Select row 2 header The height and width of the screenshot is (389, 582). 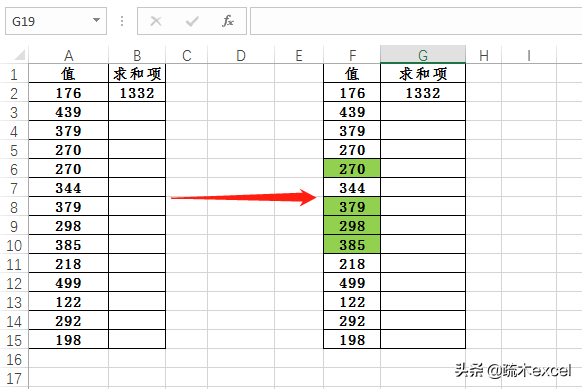coord(14,93)
